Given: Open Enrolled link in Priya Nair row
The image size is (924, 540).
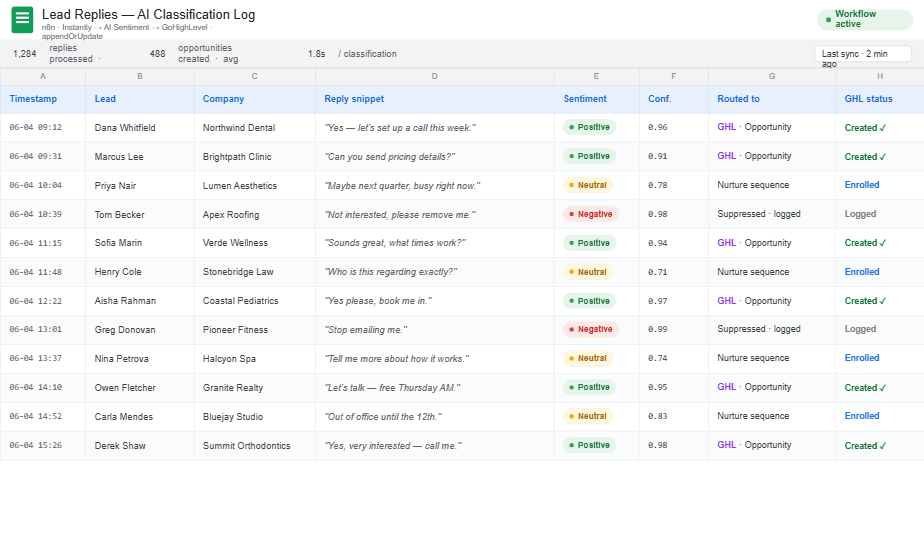Looking at the screenshot, I should [x=862, y=185].
